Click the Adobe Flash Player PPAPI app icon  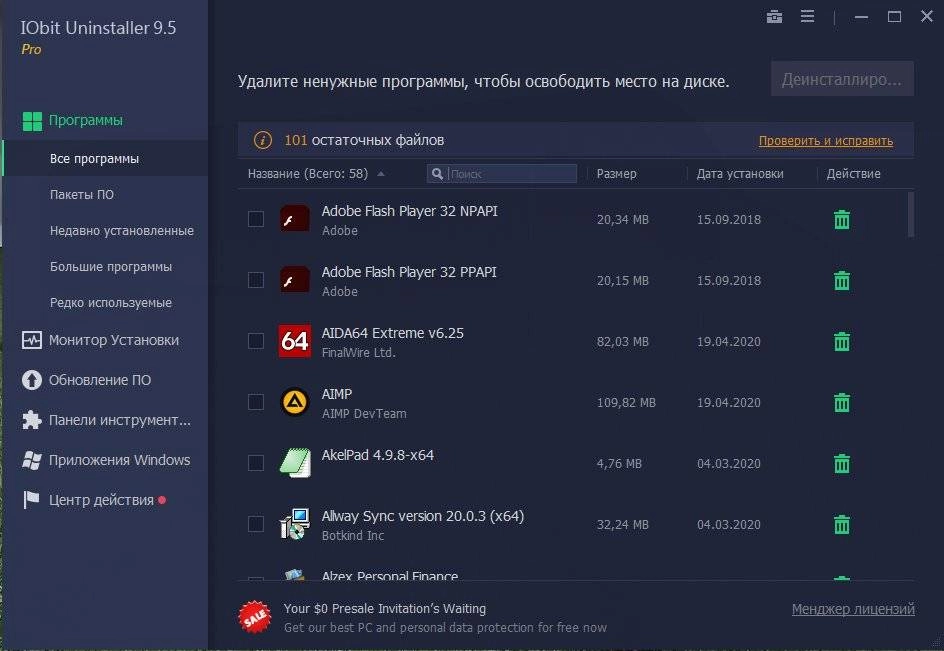[x=295, y=279]
